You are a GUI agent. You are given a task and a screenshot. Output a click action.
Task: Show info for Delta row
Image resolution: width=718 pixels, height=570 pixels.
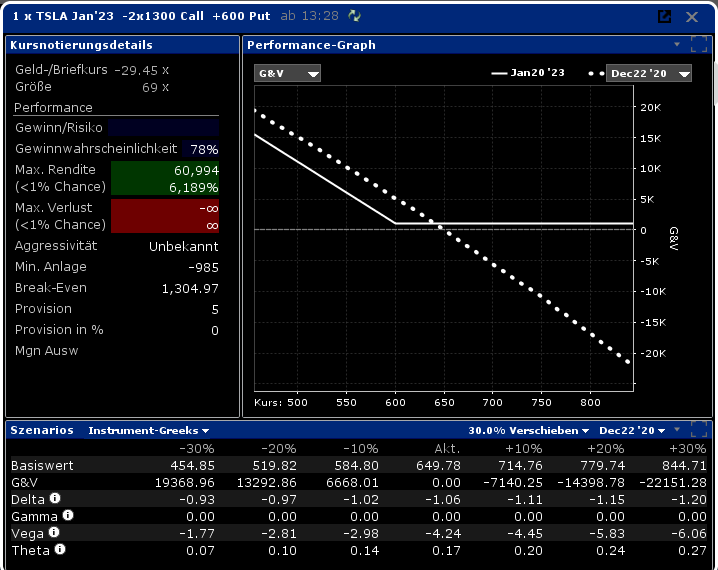tap(56, 498)
